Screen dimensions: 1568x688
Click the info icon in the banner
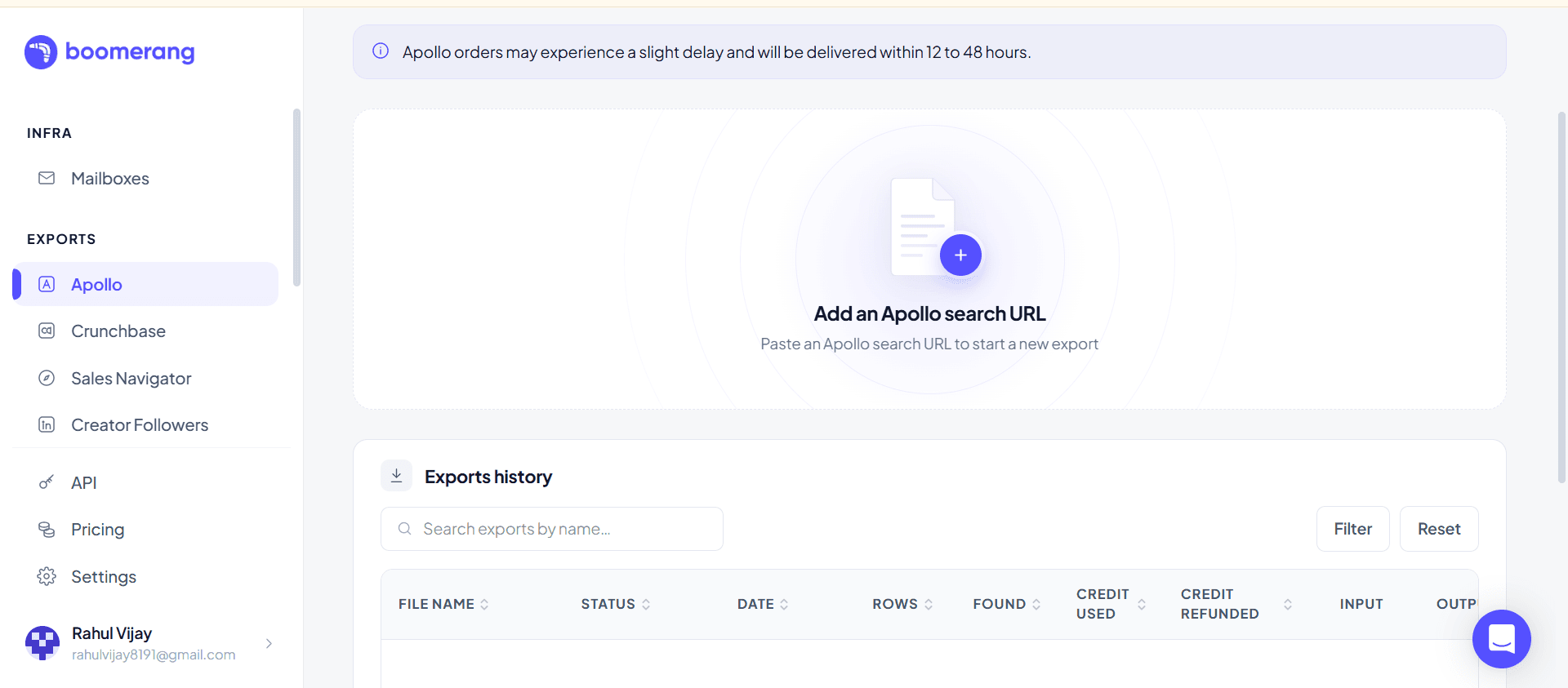point(381,51)
